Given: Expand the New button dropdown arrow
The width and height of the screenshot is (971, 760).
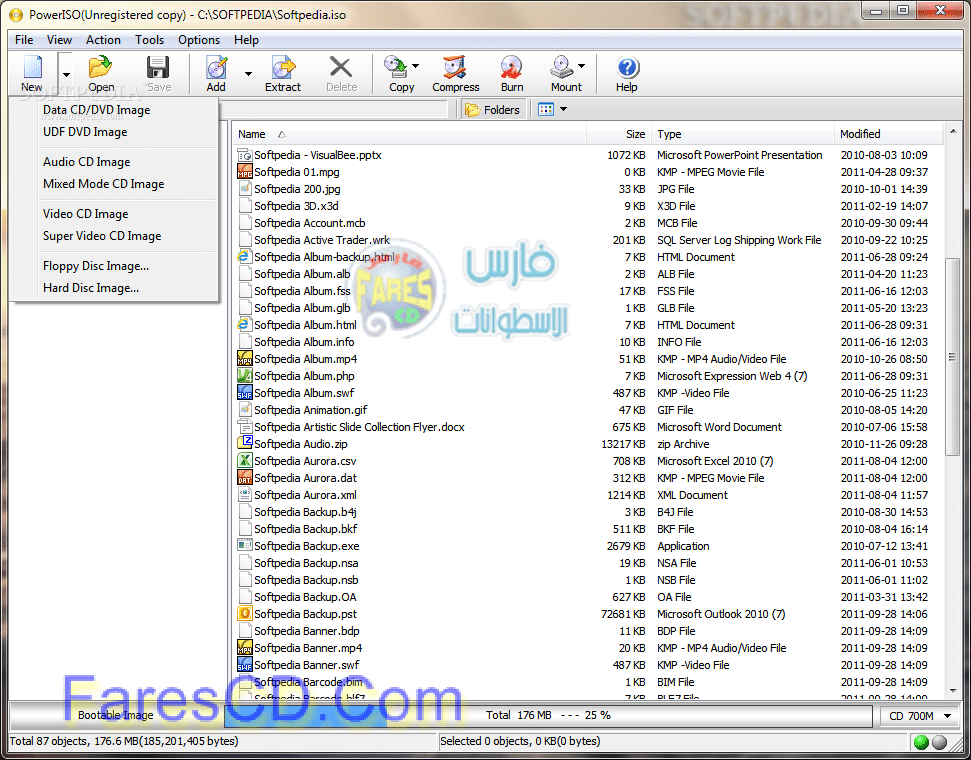Looking at the screenshot, I should tap(66, 73).
